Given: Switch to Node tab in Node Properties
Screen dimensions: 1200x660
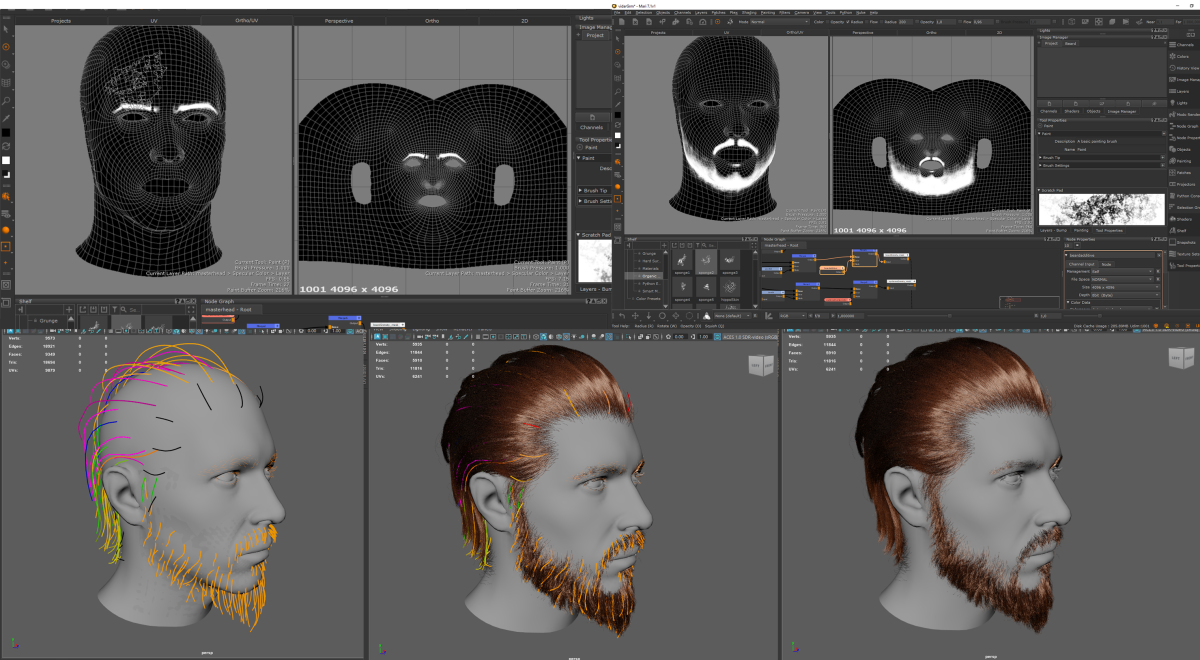Looking at the screenshot, I should [1106, 264].
